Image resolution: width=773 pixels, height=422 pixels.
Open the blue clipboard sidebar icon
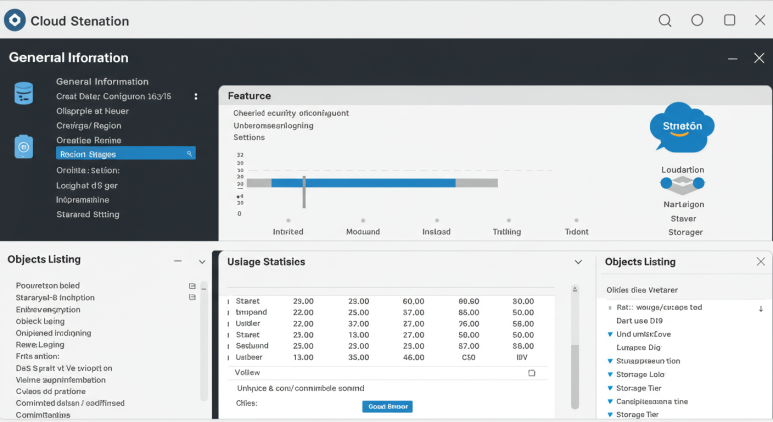pyautogui.click(x=24, y=146)
